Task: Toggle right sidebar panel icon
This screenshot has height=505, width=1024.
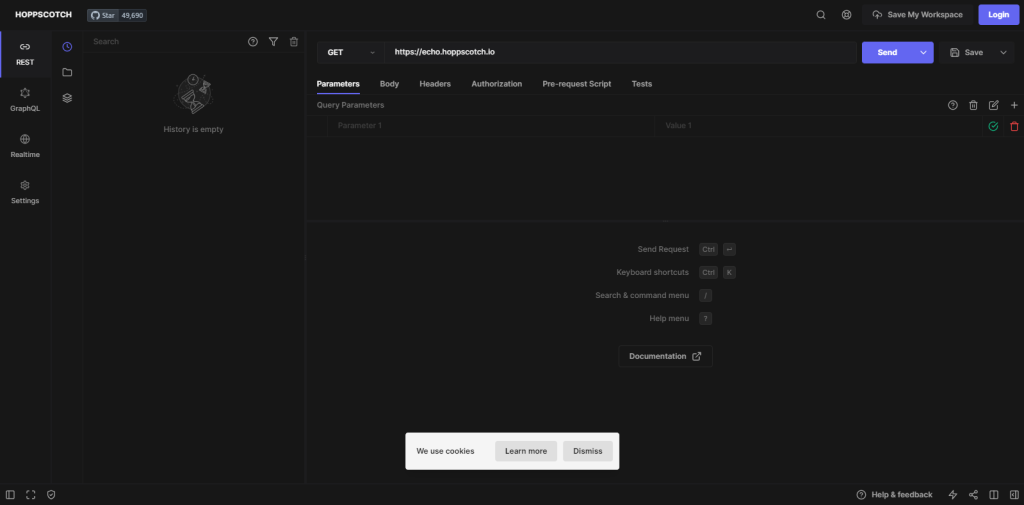Action: pos(1014,495)
